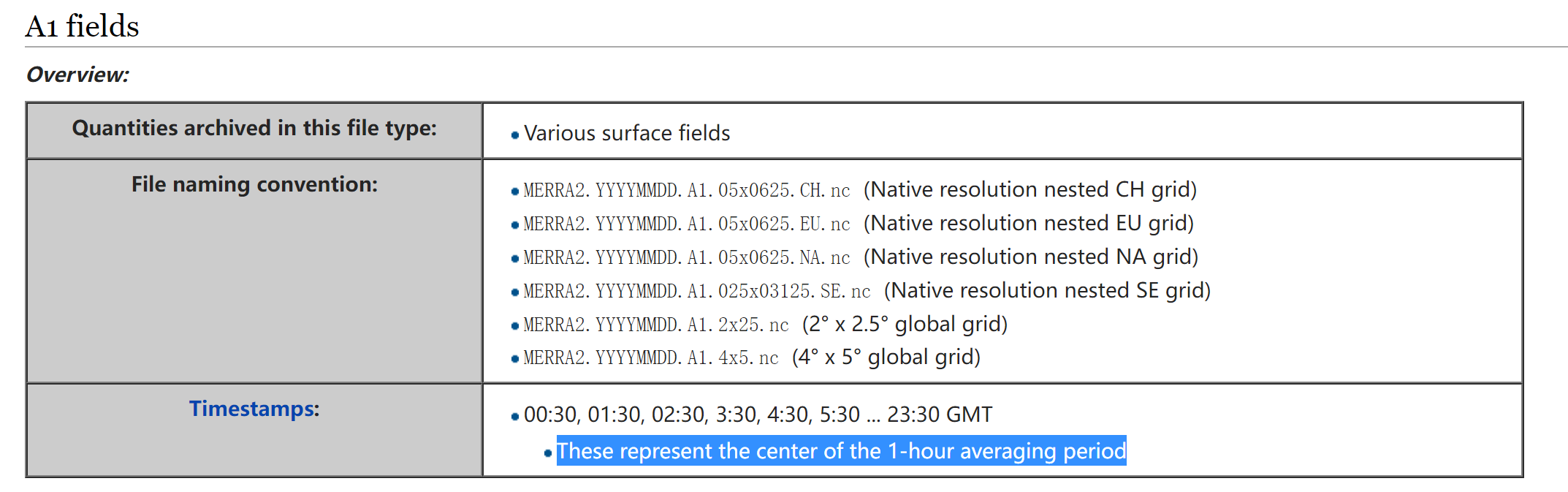Screen dimensions: 1568x492
Task: Click the 05x0625.EU.nc file name
Action: point(686,224)
